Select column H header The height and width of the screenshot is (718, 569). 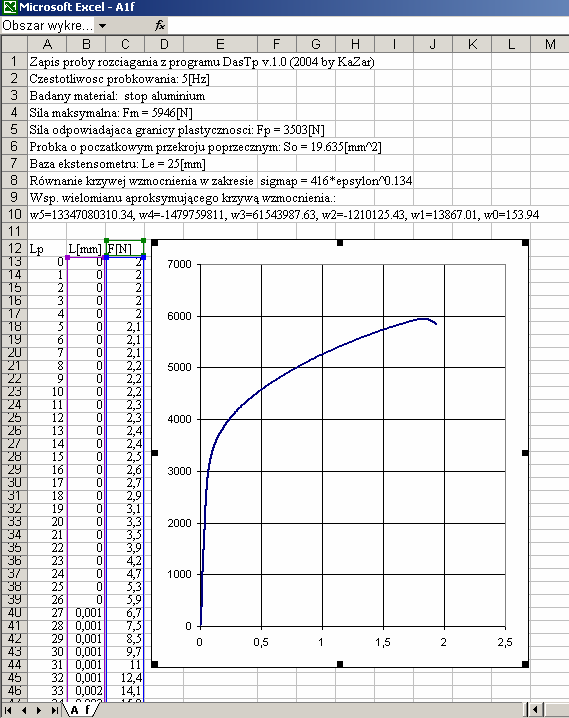[355, 44]
